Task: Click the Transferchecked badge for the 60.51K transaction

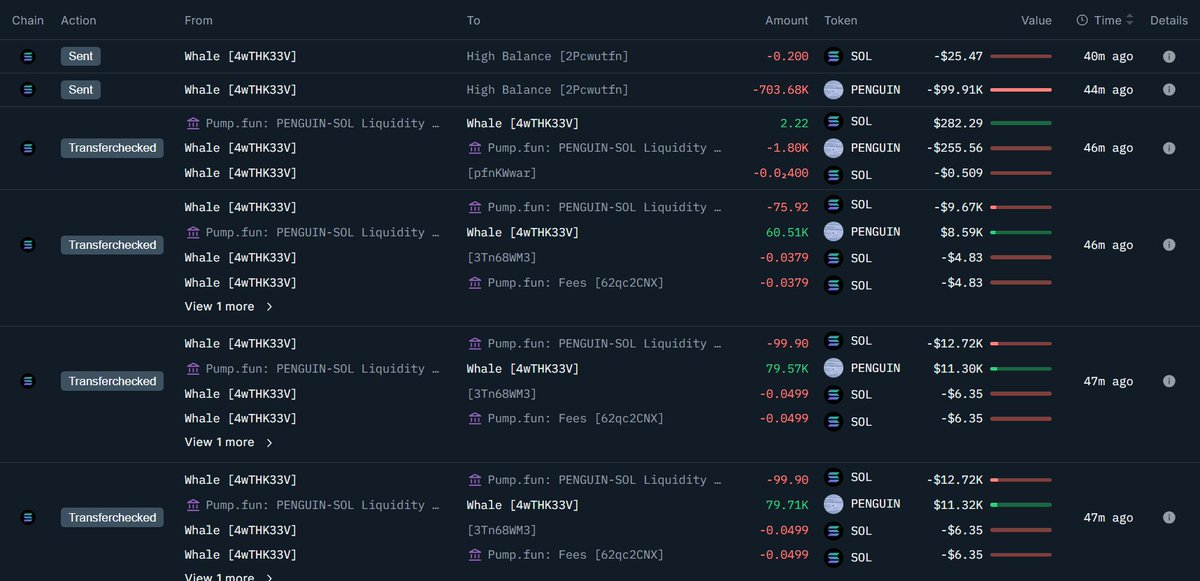Action: 112,245
